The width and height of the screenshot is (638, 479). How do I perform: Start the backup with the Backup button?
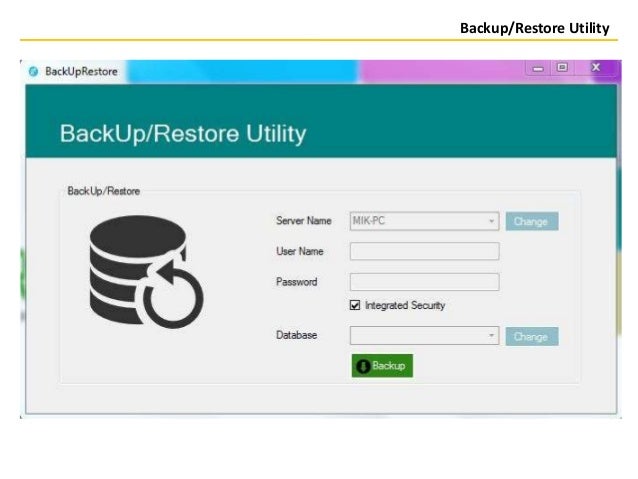click(382, 366)
